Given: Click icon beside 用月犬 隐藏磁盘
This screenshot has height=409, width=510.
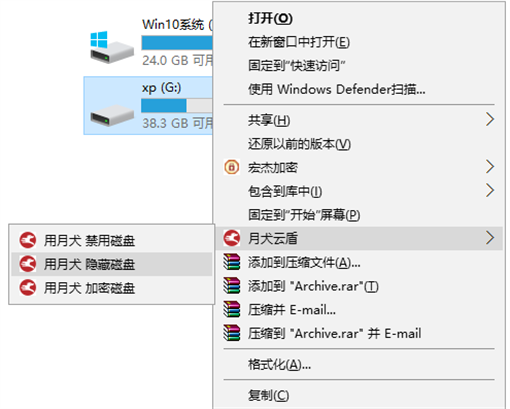Looking at the screenshot, I should 27,264.
